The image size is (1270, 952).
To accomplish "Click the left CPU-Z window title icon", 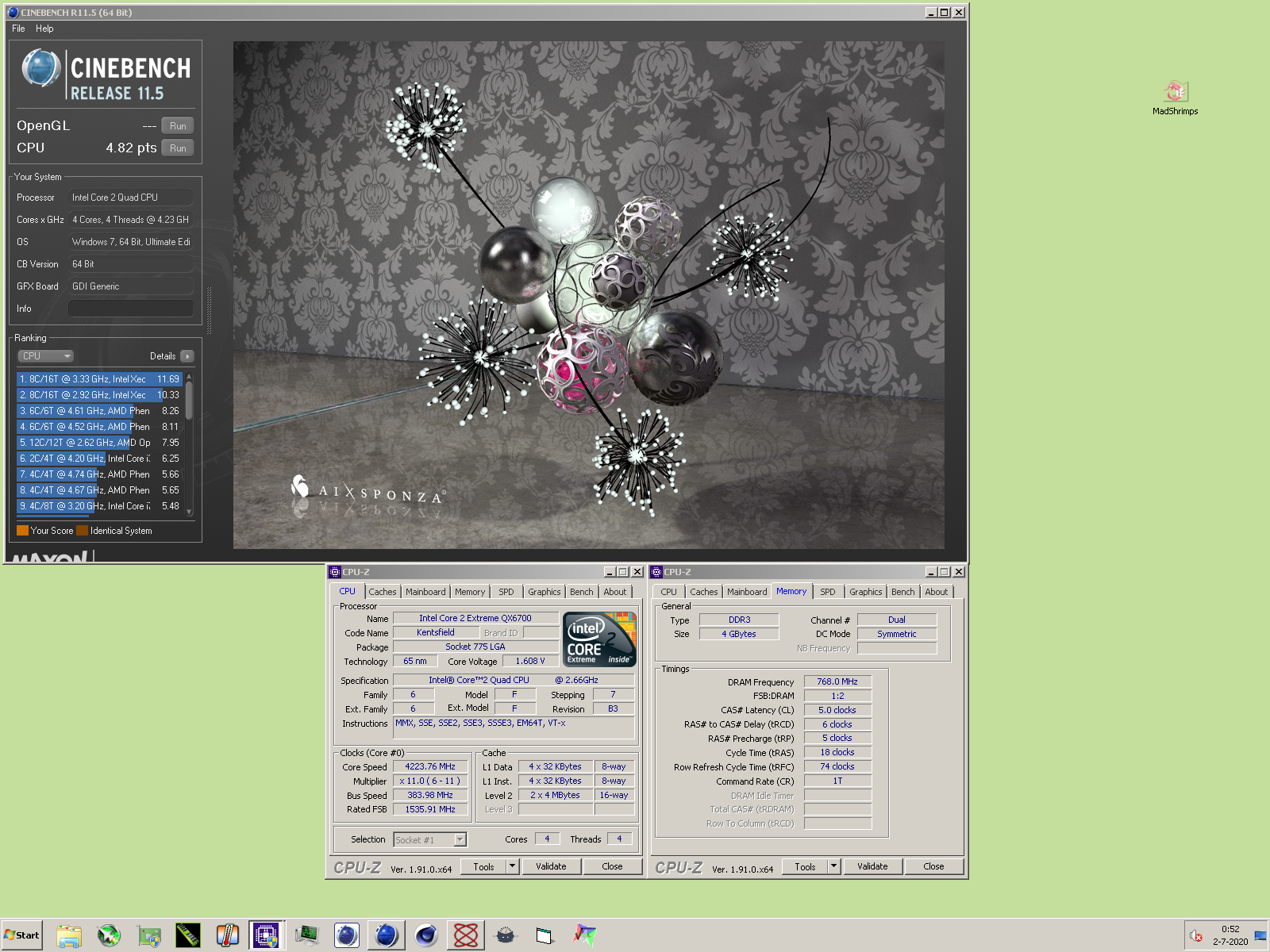I will 335,571.
